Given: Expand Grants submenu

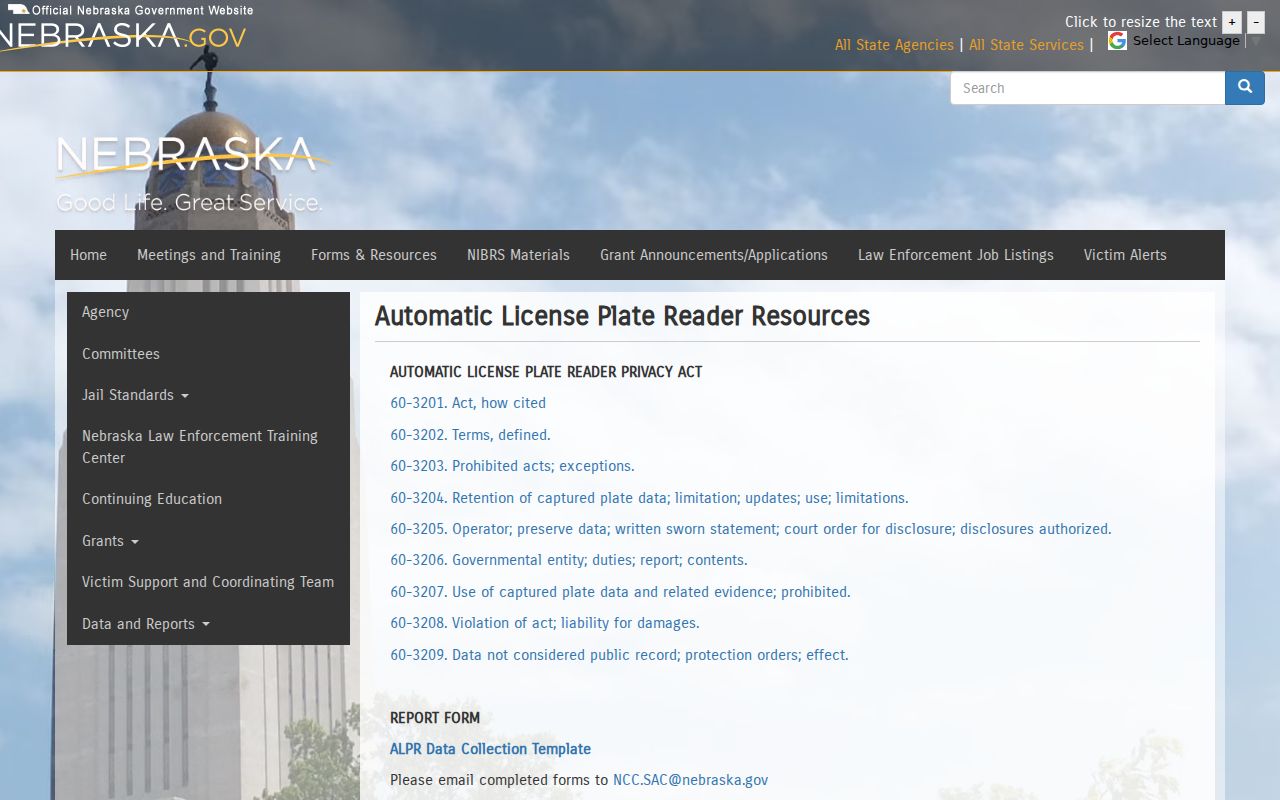Looking at the screenshot, I should click(x=110, y=541).
